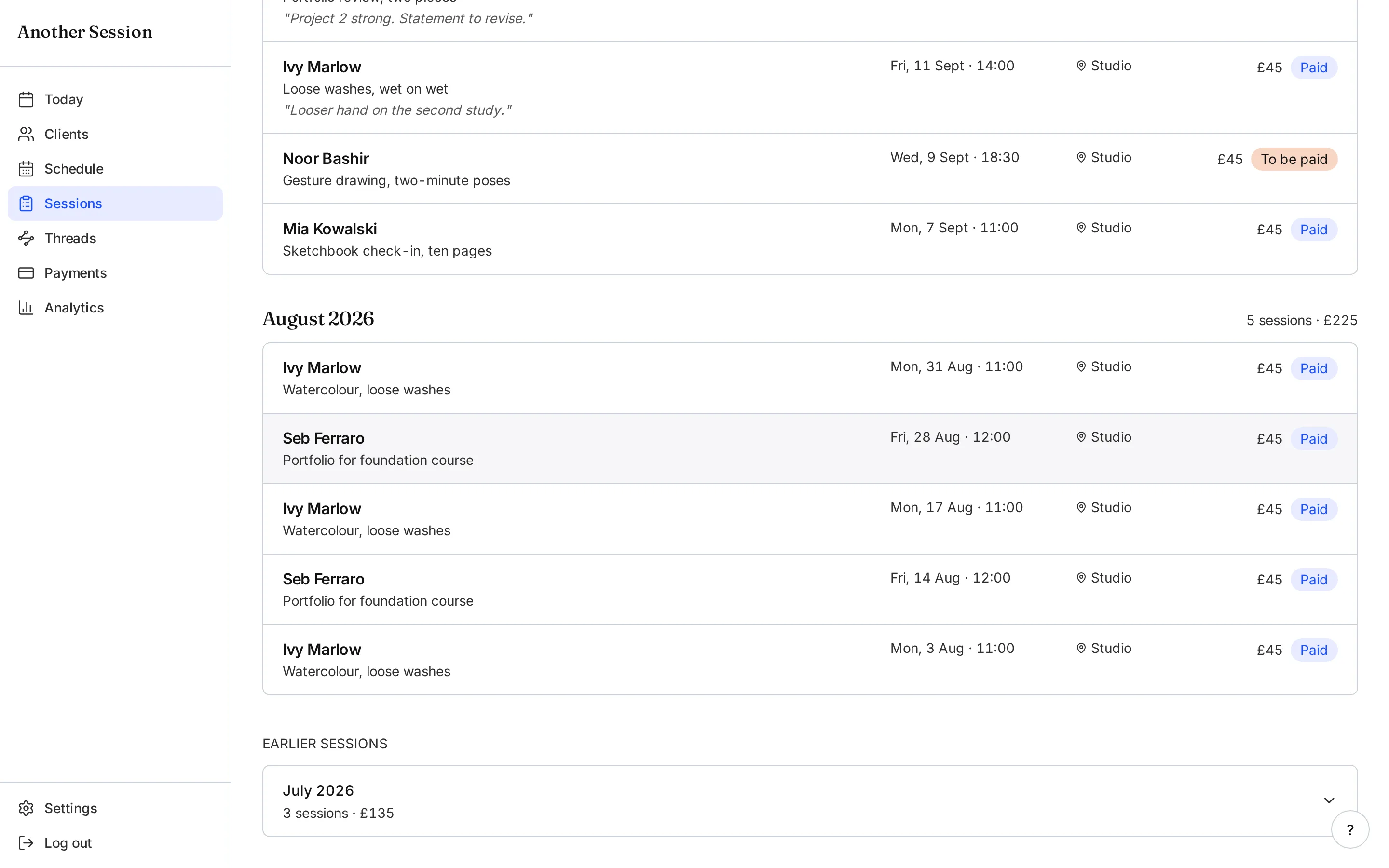Screen dimensions: 1389x868
Task: Click the Analytics bar chart icon
Action: click(26, 308)
